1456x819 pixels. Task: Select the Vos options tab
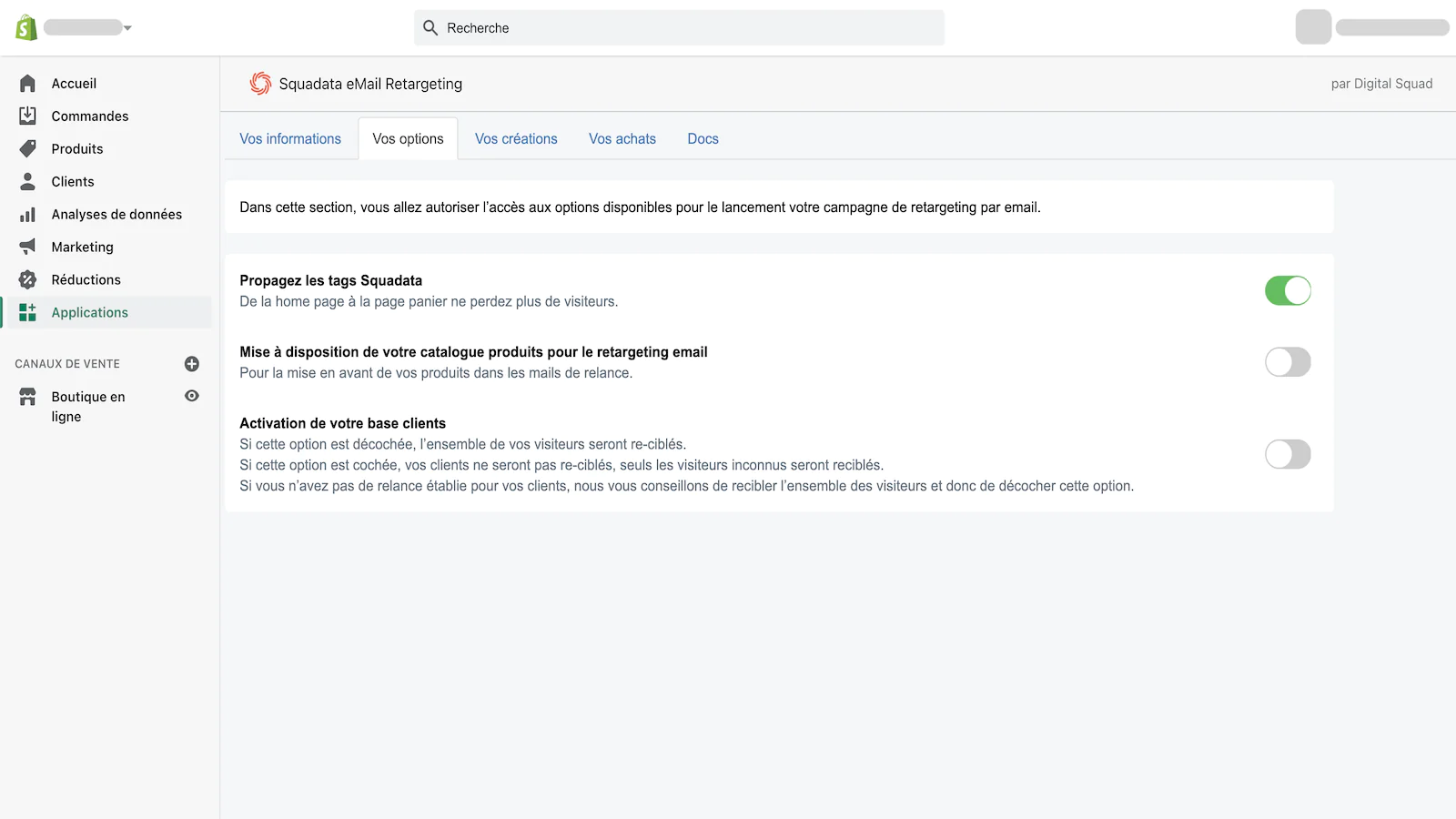tap(408, 139)
